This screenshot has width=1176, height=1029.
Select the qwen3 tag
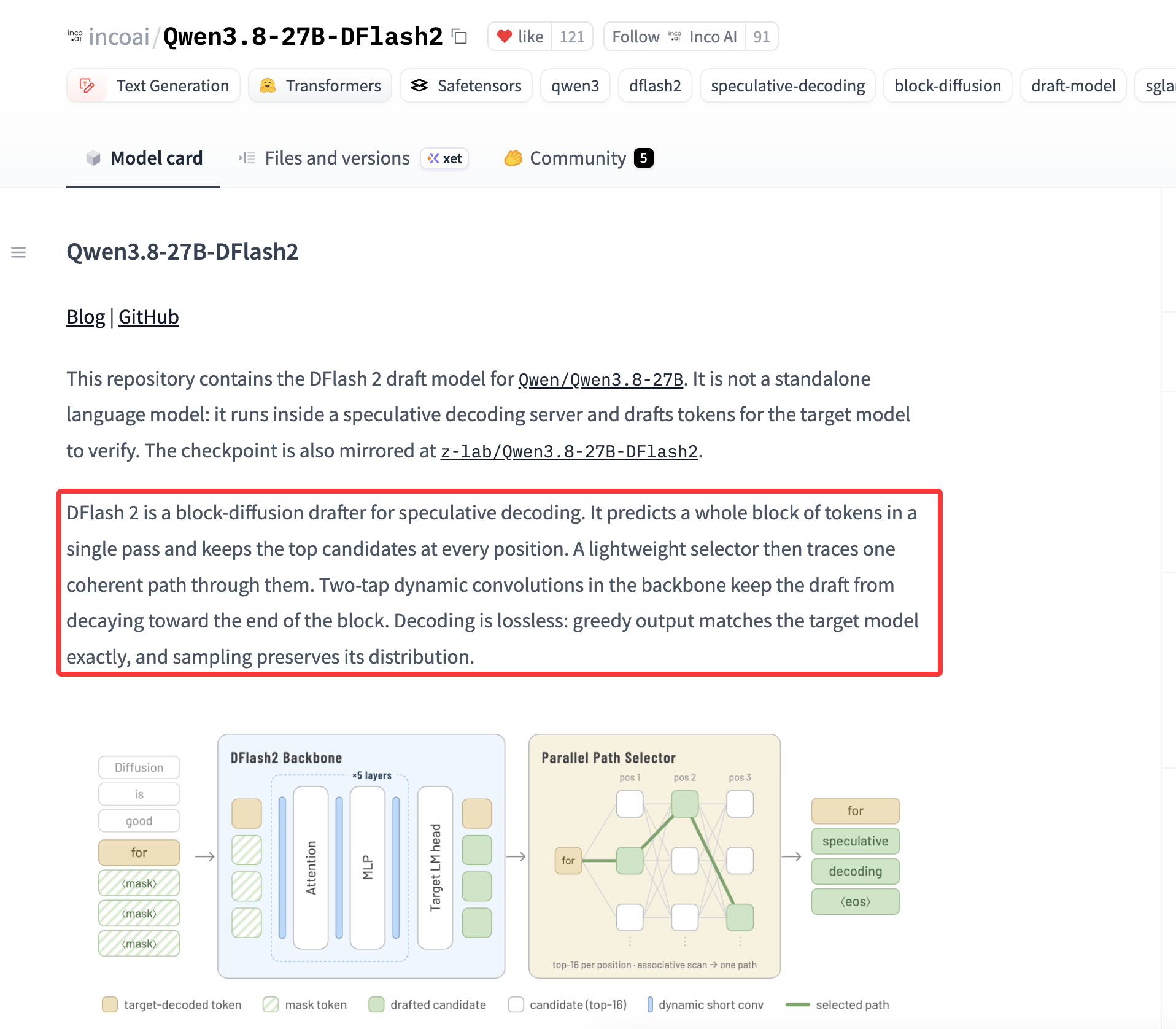coord(575,86)
